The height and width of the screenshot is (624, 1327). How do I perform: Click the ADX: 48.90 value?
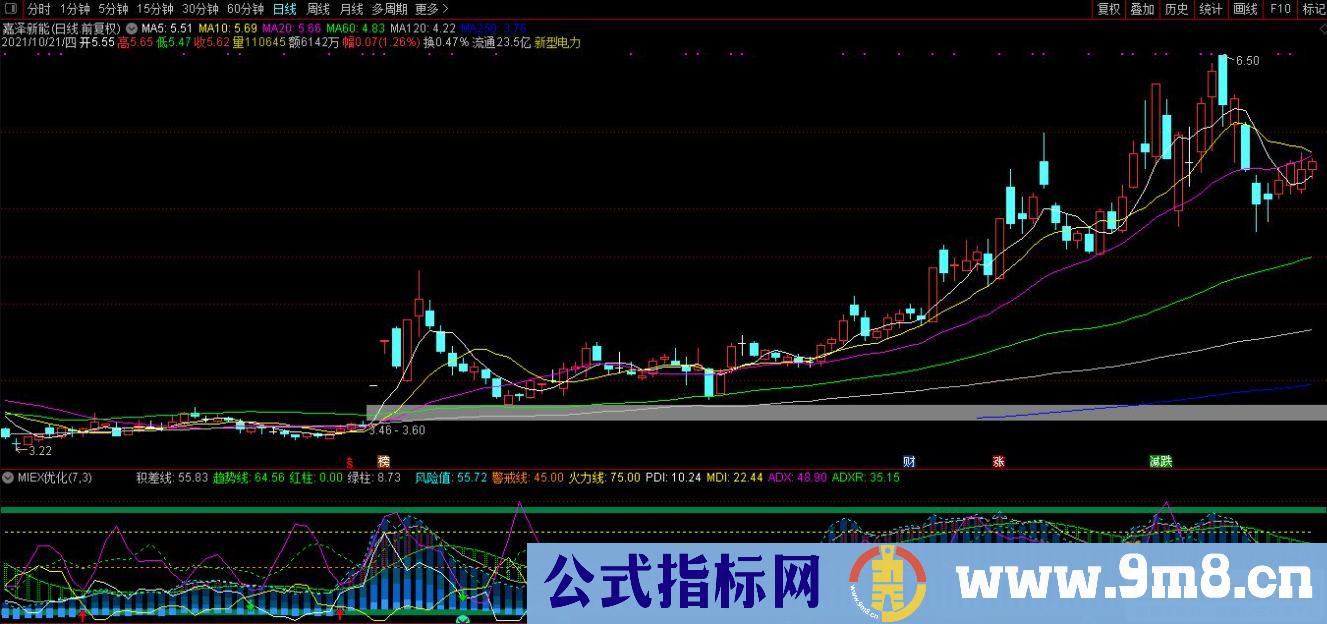[797, 478]
